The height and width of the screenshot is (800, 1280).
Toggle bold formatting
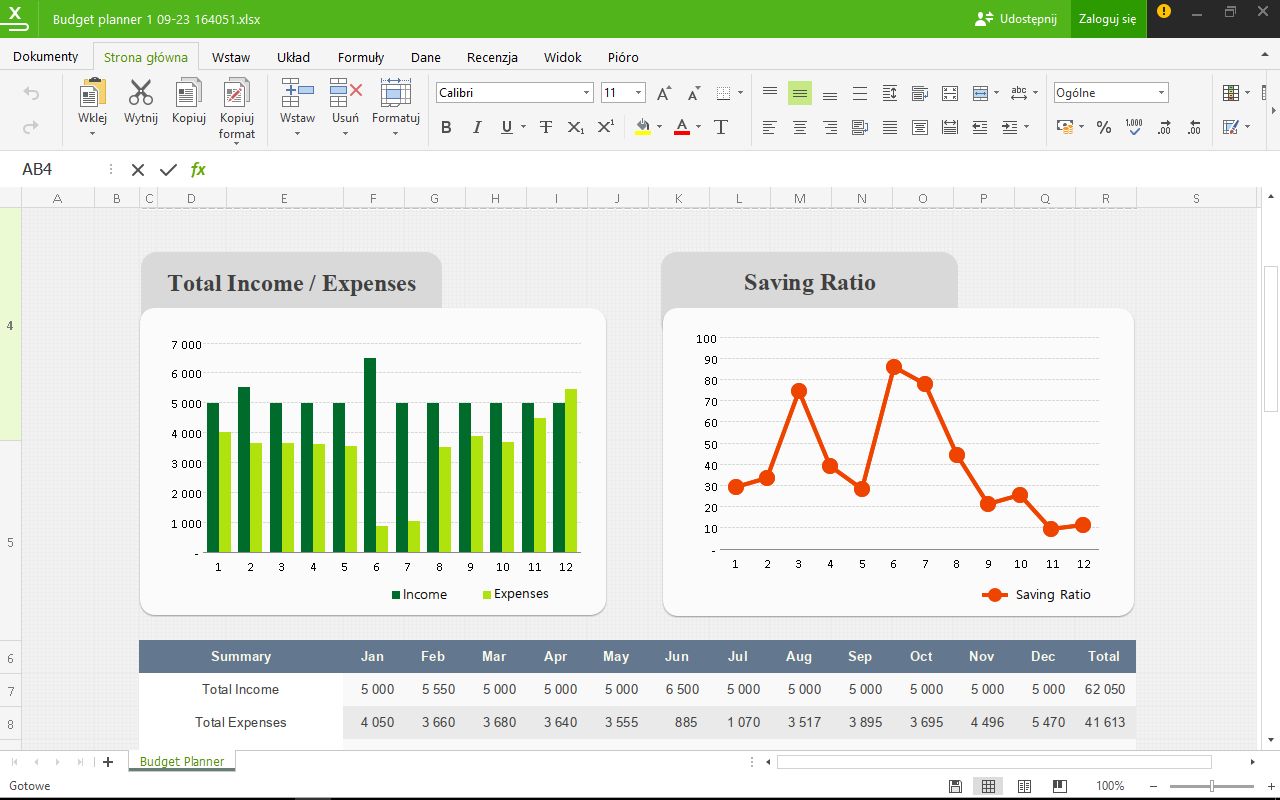coord(447,127)
